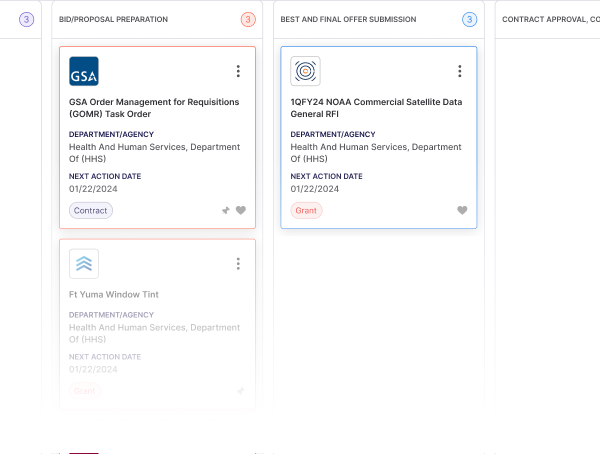The height and width of the screenshot is (454, 600).
Task: Open the Ft Yuma Window Tint title
Action: coord(114,294)
